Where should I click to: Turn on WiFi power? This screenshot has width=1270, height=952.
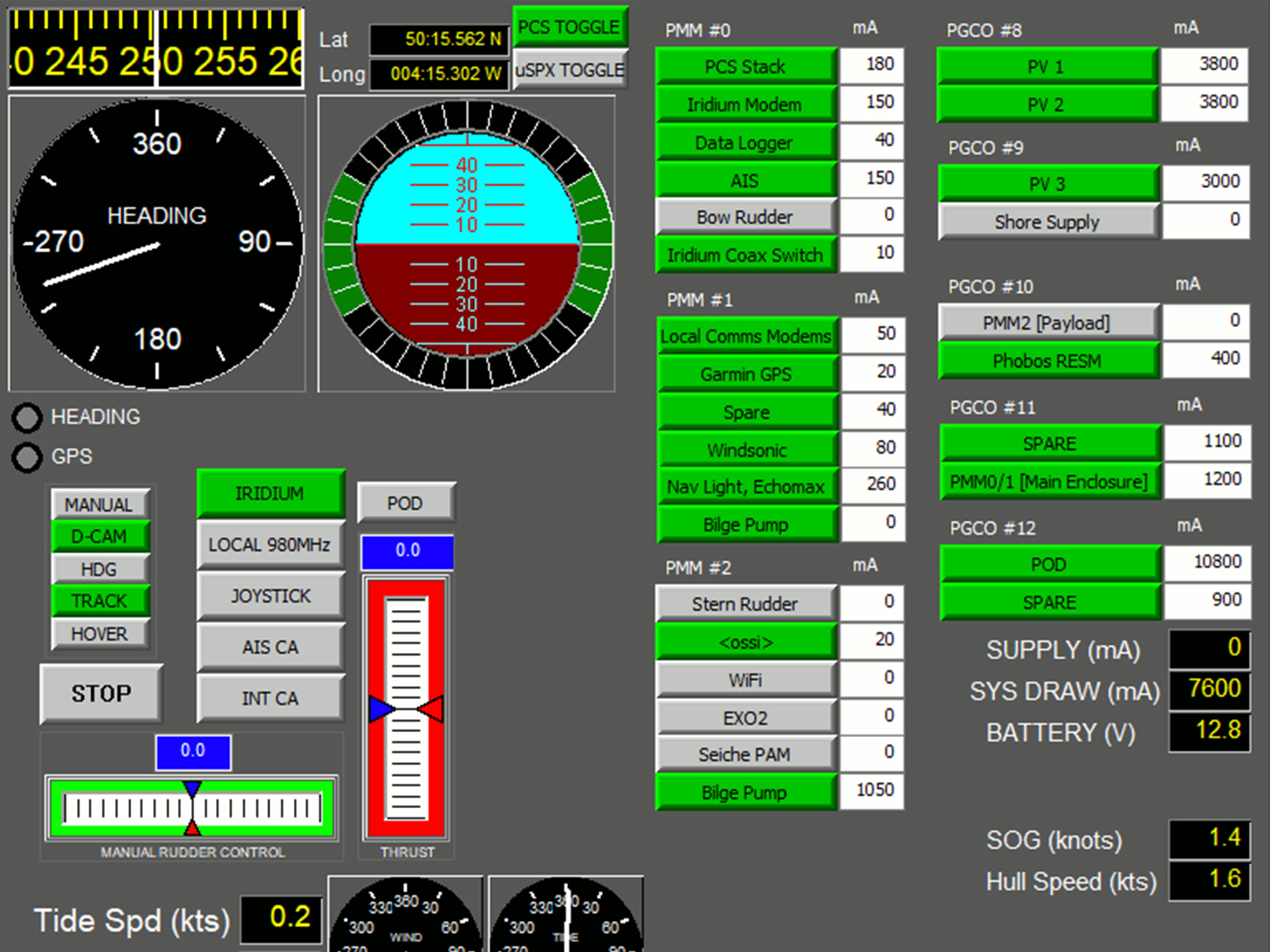coord(746,680)
